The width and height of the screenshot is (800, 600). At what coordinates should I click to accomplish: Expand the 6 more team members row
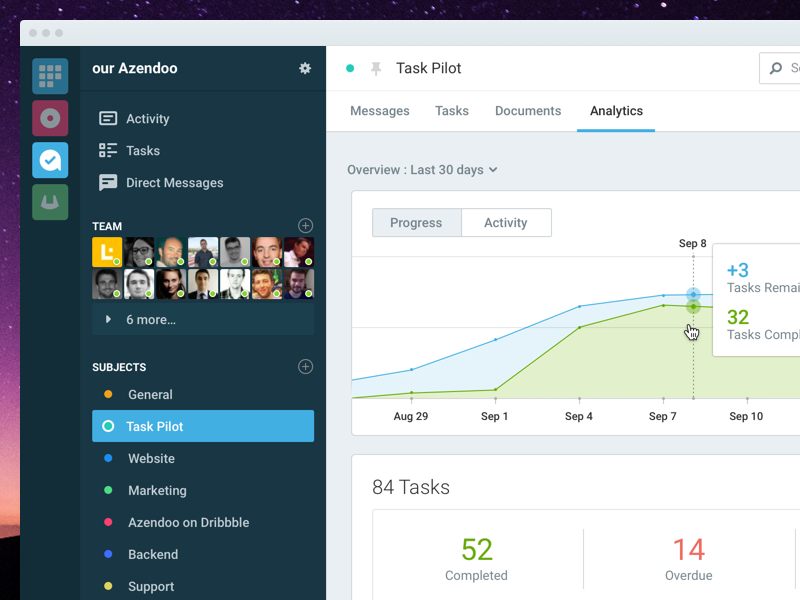203,319
